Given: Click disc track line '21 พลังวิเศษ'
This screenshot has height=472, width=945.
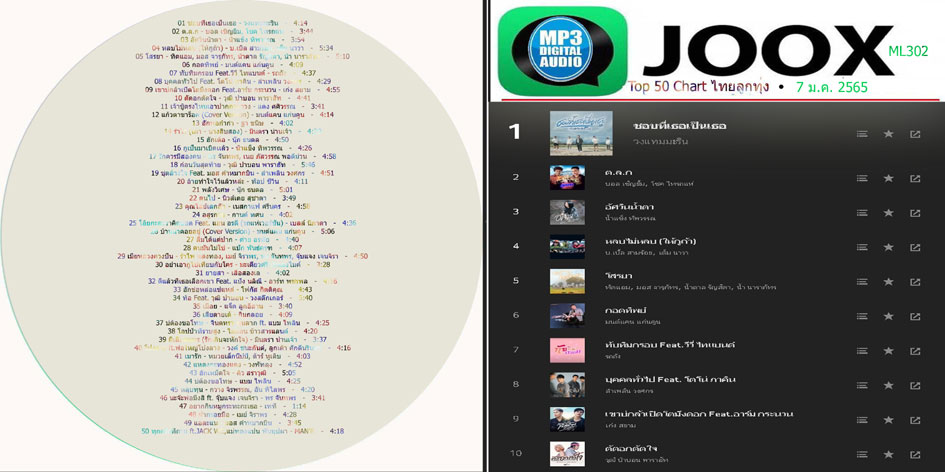Looking at the screenshot, I should [x=243, y=189].
